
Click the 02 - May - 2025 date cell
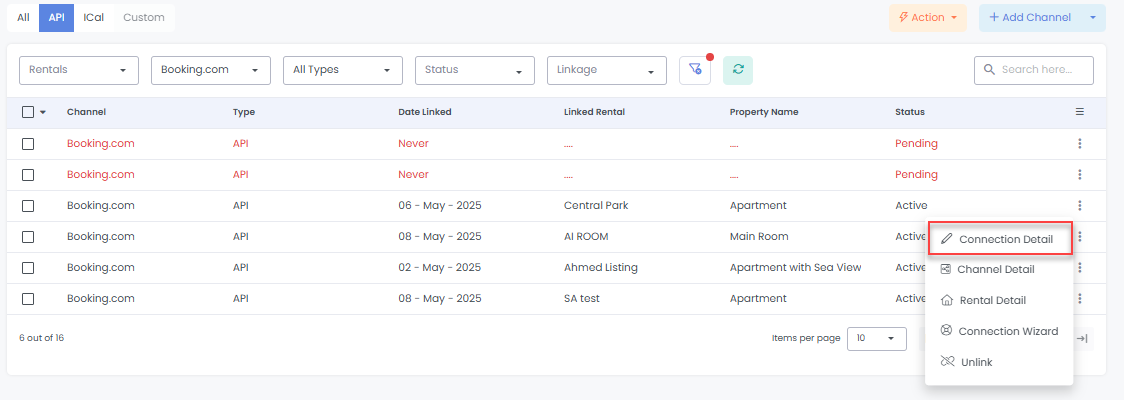click(439, 267)
